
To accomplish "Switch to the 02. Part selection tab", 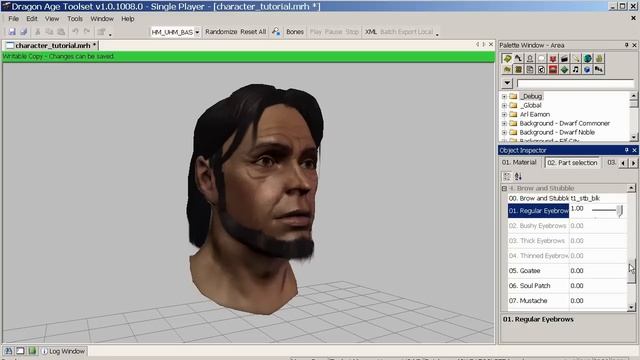I will (x=572, y=162).
